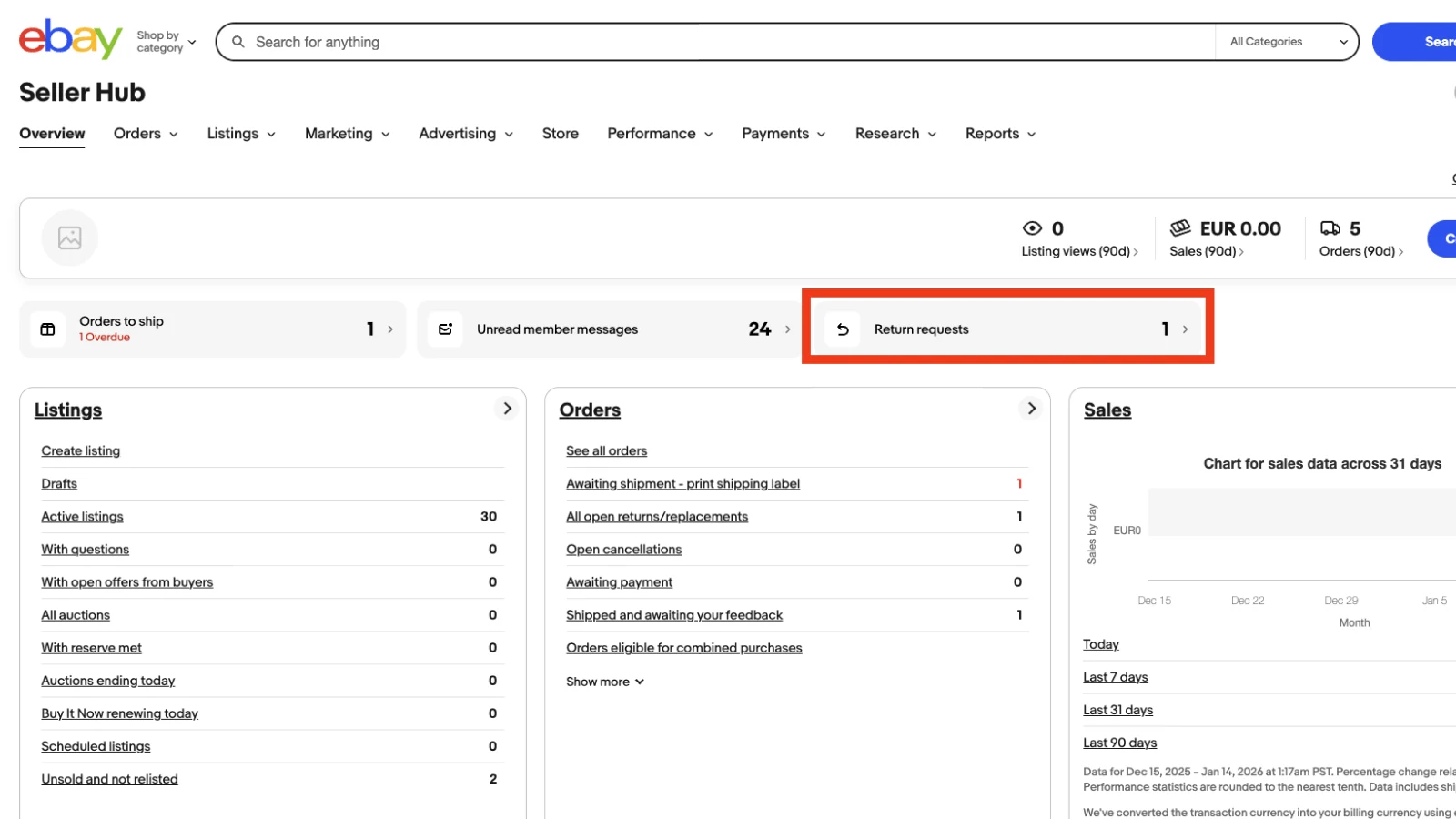Open the Listings panel arrow
The height and width of the screenshot is (819, 1456).
507,409
